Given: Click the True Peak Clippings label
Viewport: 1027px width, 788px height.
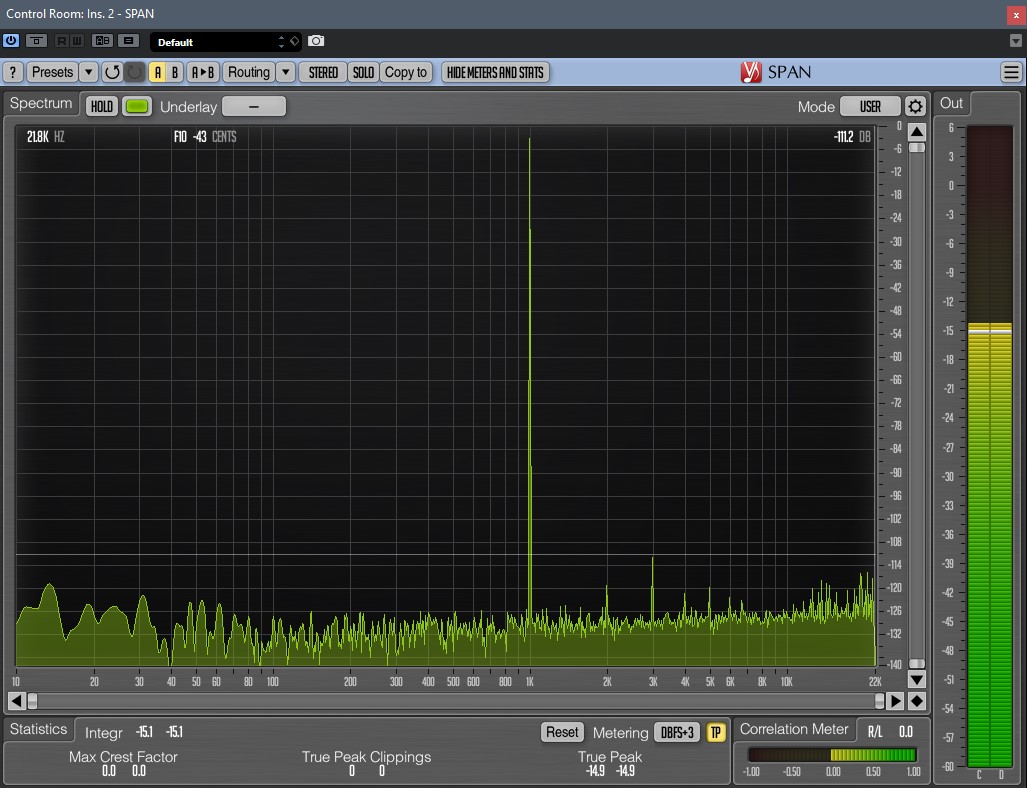Looking at the screenshot, I should [x=366, y=757].
